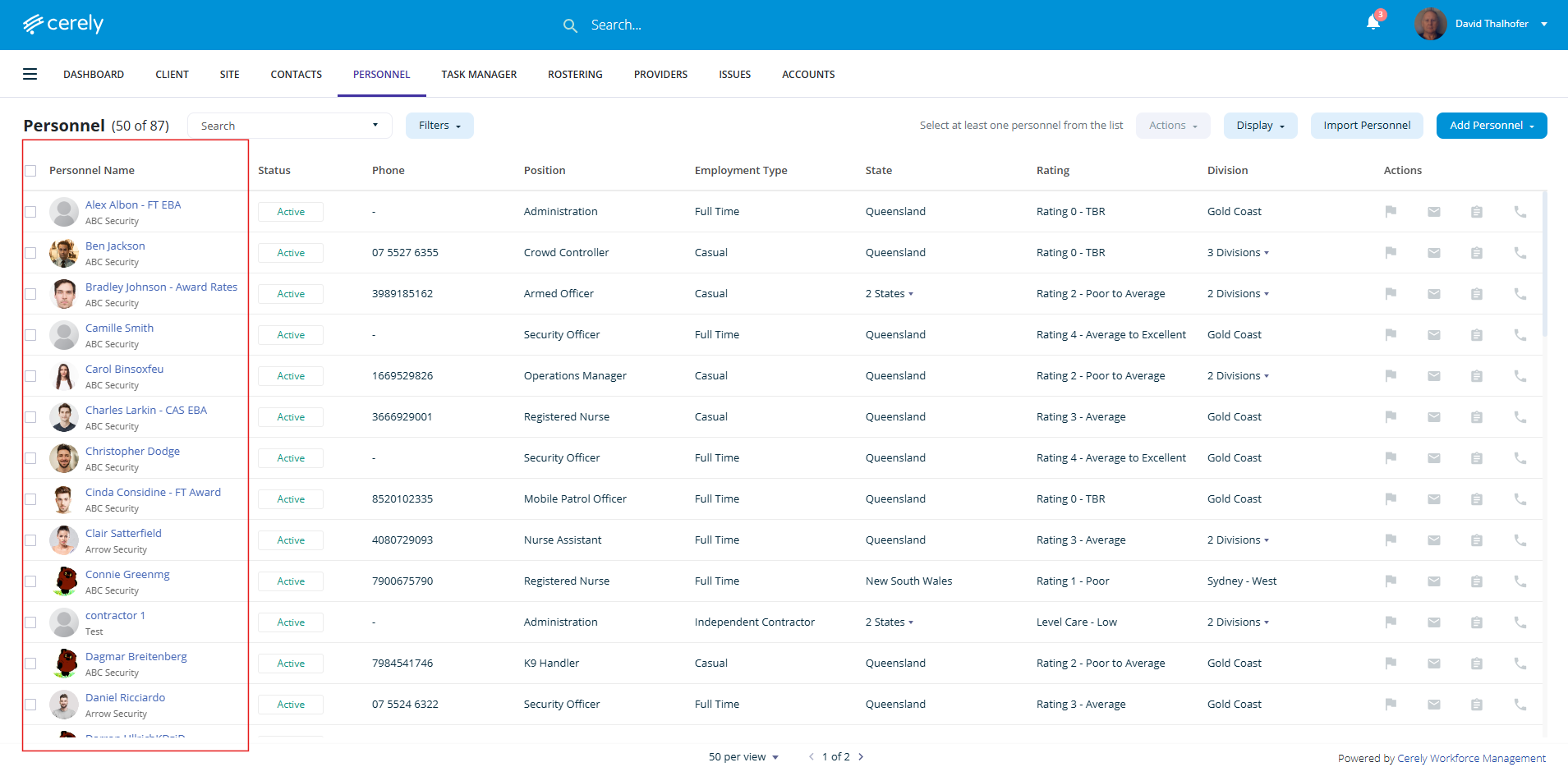
Task: Select checkbox for Bradley Johnson row
Action: point(30,294)
